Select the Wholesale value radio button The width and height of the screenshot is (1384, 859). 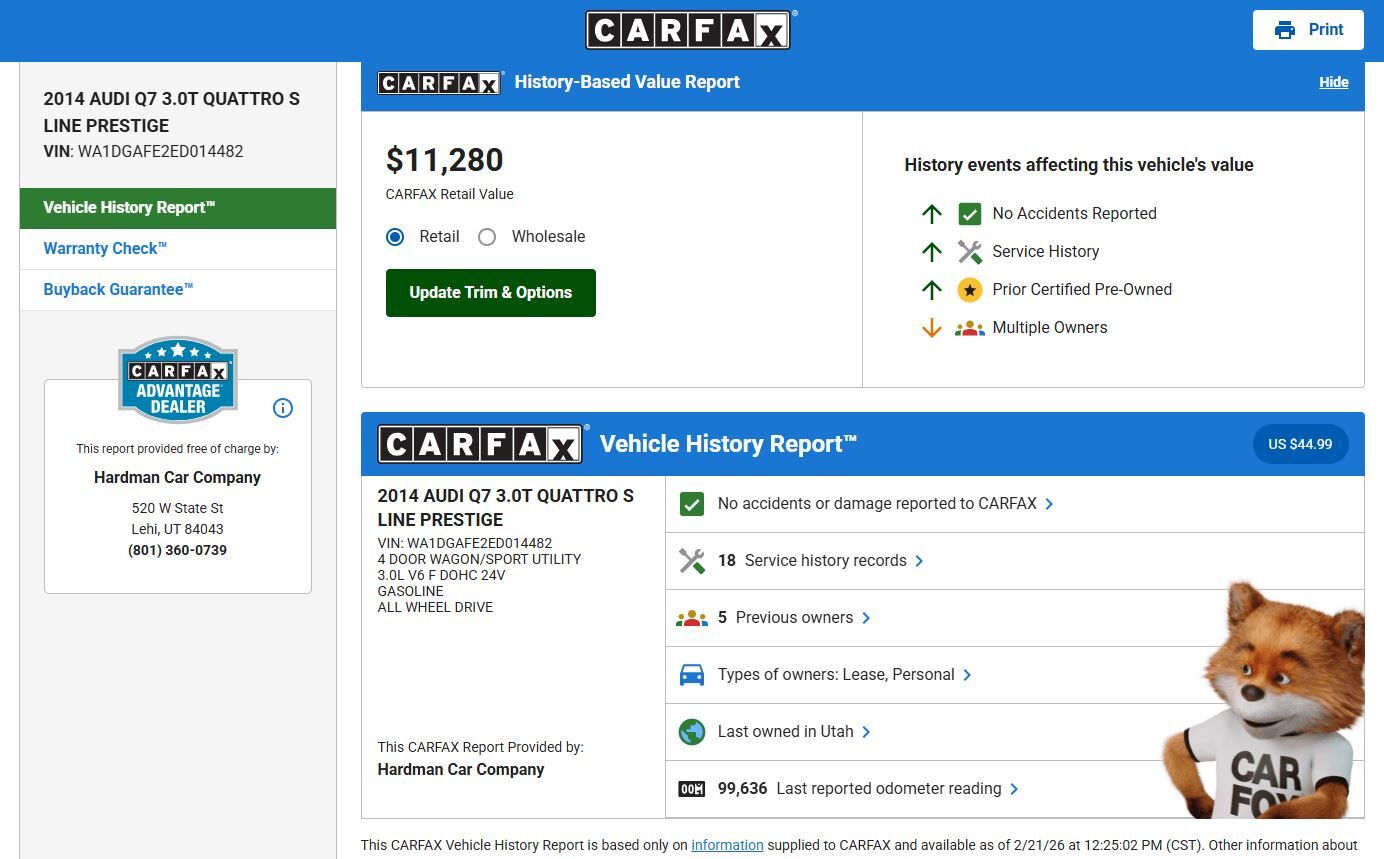487,237
